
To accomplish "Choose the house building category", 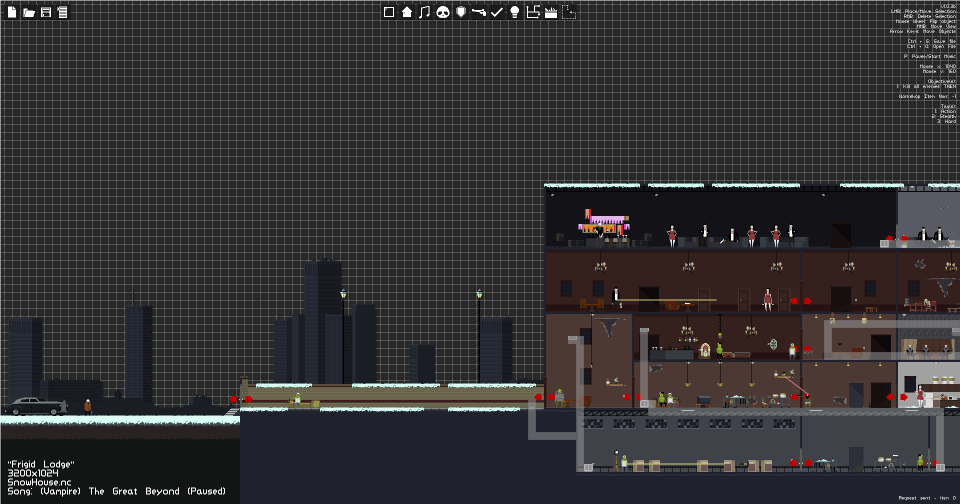I will point(407,12).
